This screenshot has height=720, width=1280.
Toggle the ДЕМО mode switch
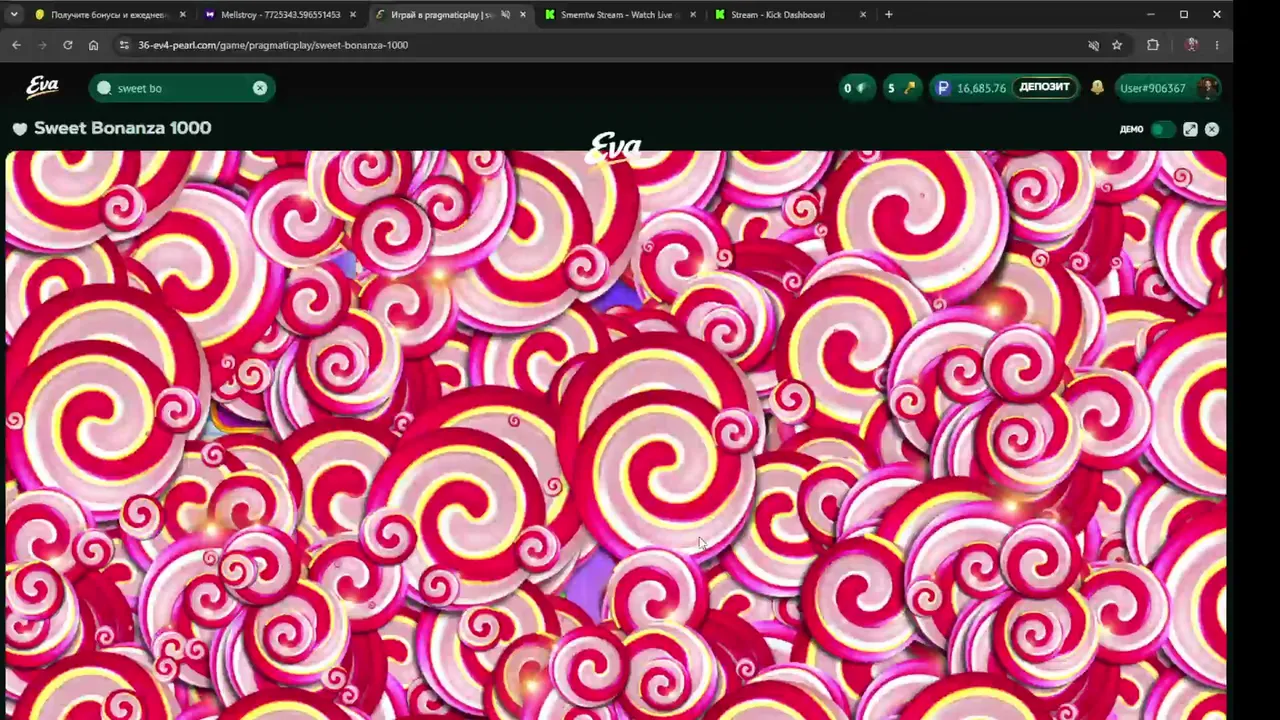(1162, 129)
